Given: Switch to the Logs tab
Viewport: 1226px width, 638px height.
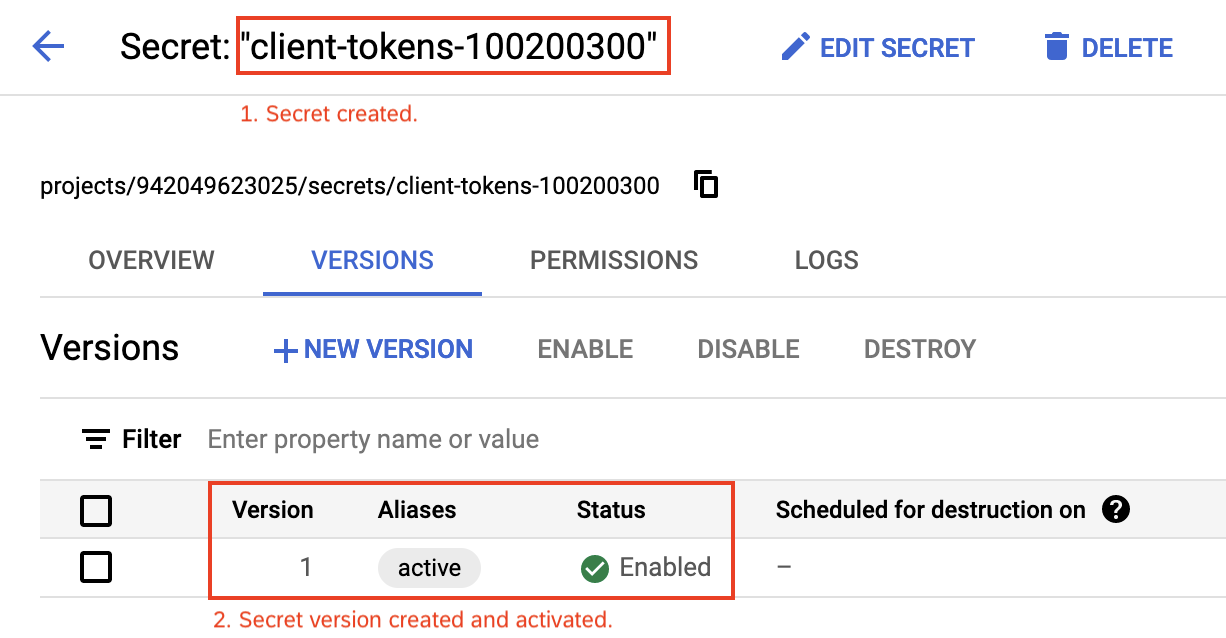Looking at the screenshot, I should click(x=826, y=261).
